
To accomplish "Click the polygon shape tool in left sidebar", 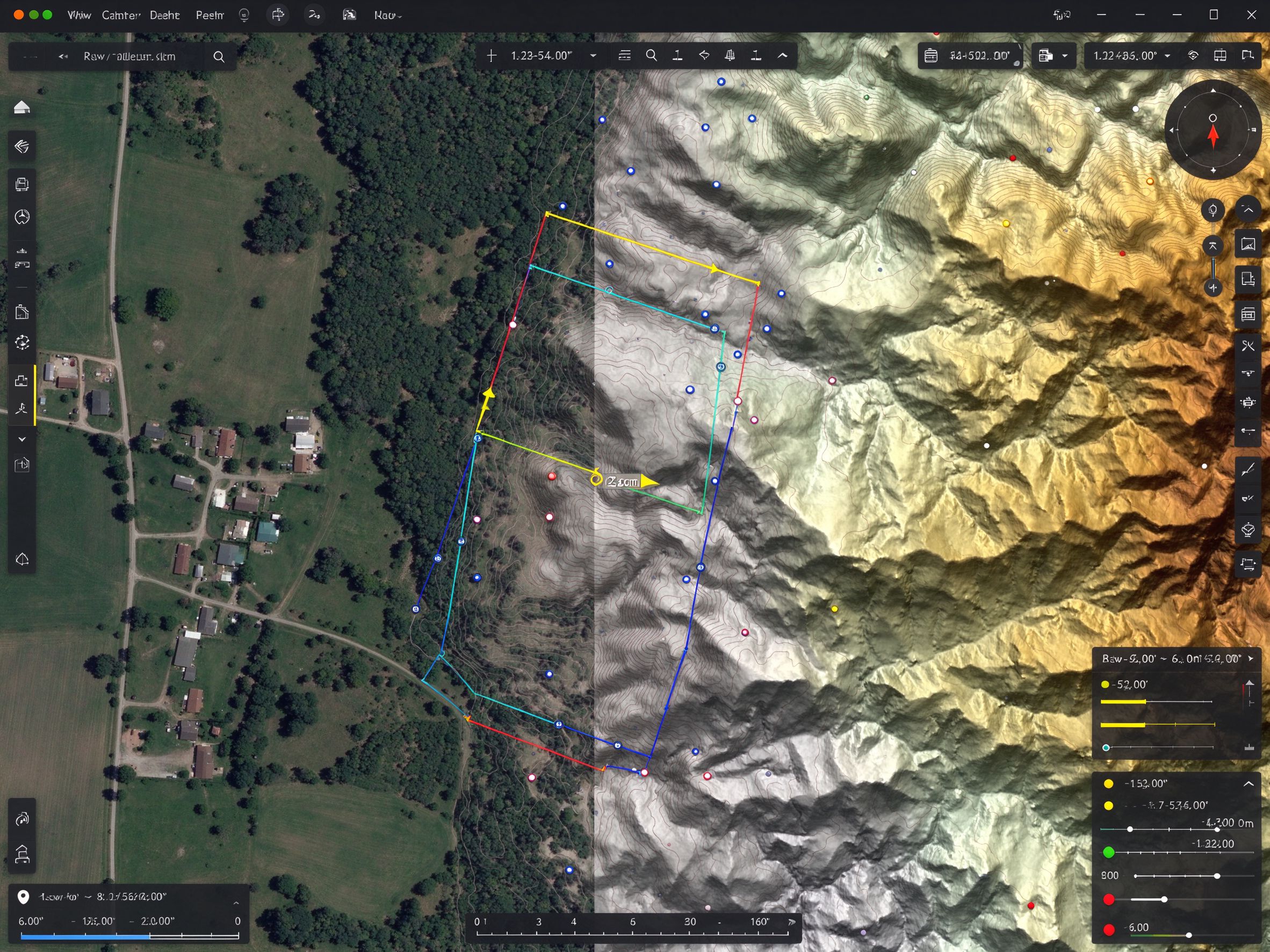I will pyautogui.click(x=22, y=559).
